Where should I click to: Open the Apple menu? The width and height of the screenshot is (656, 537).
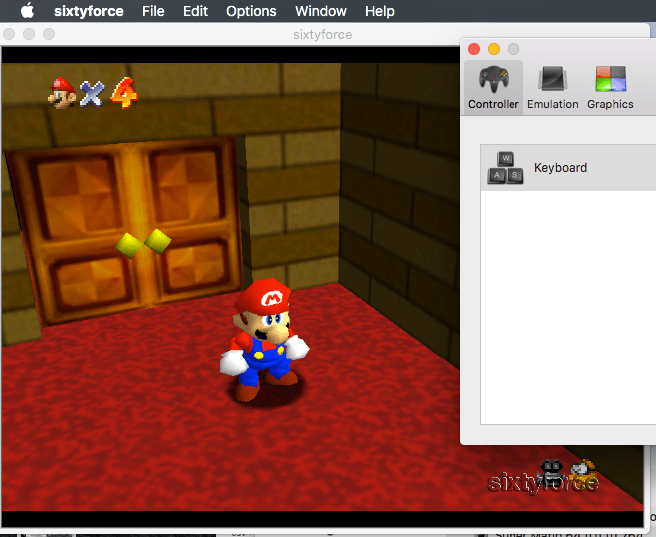tap(27, 10)
